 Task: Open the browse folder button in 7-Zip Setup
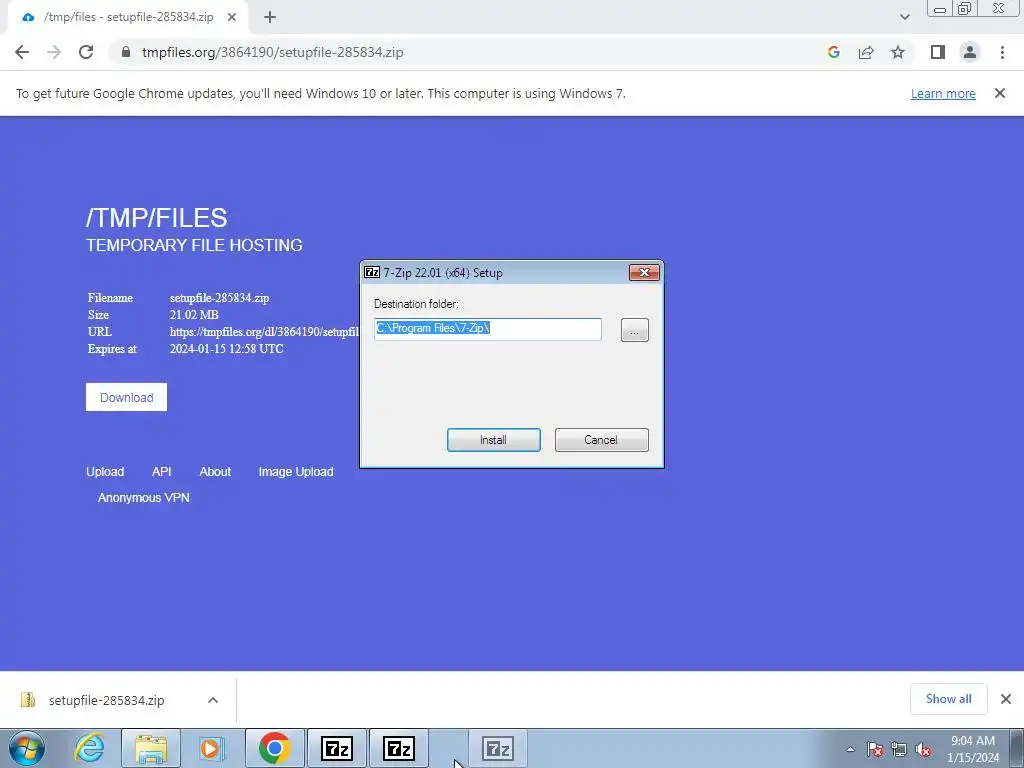(634, 330)
